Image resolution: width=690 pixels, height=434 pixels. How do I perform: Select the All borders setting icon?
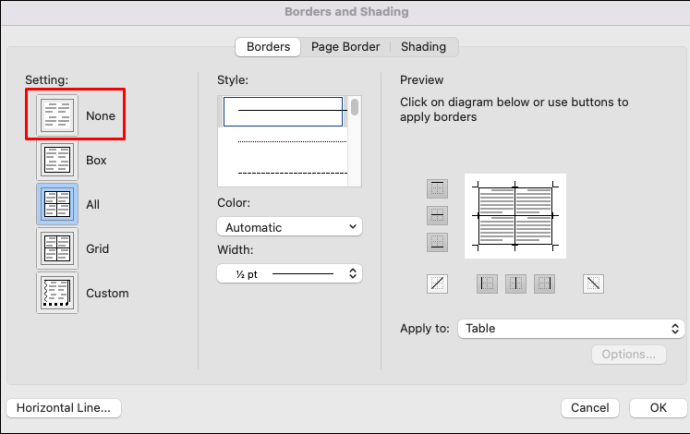(x=57, y=204)
